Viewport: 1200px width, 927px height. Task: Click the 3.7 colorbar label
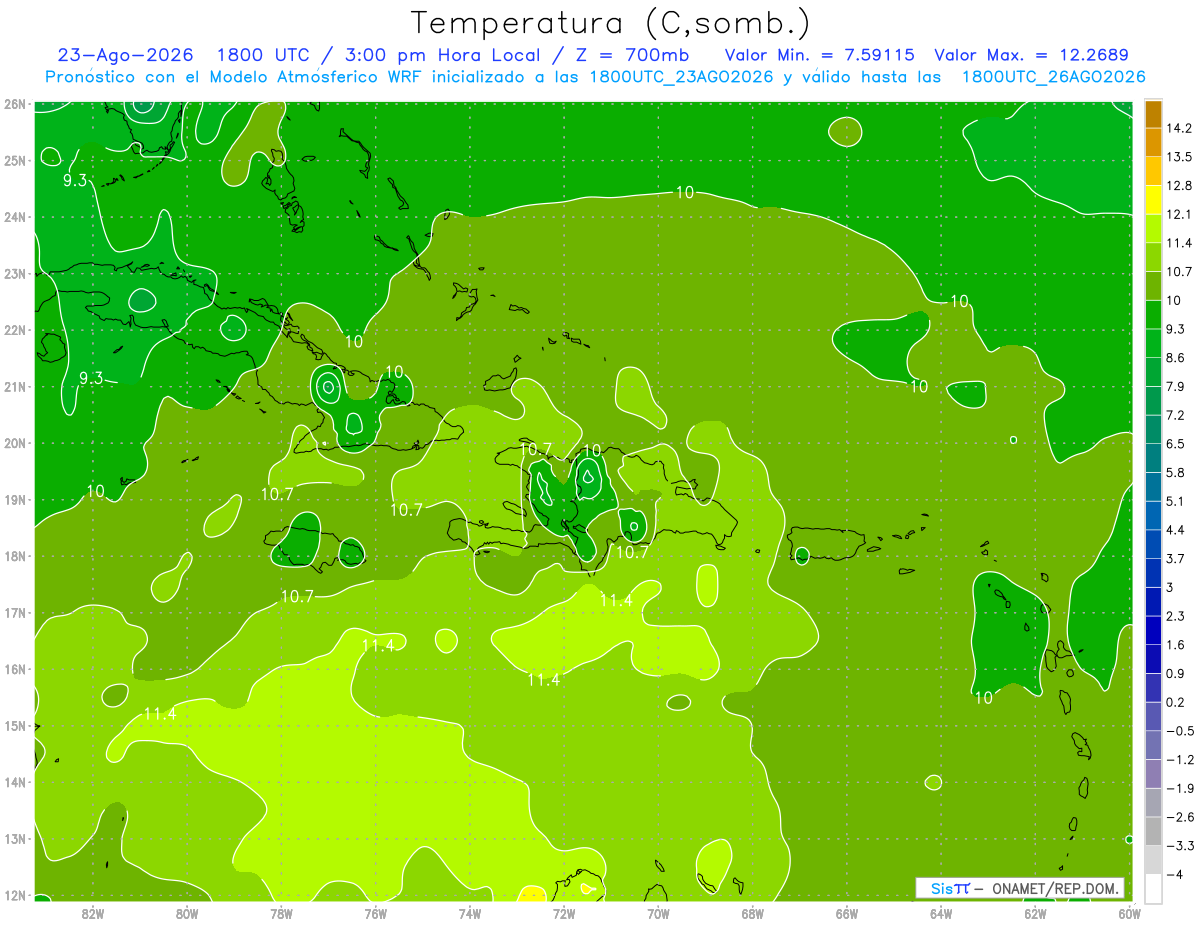pos(1176,558)
